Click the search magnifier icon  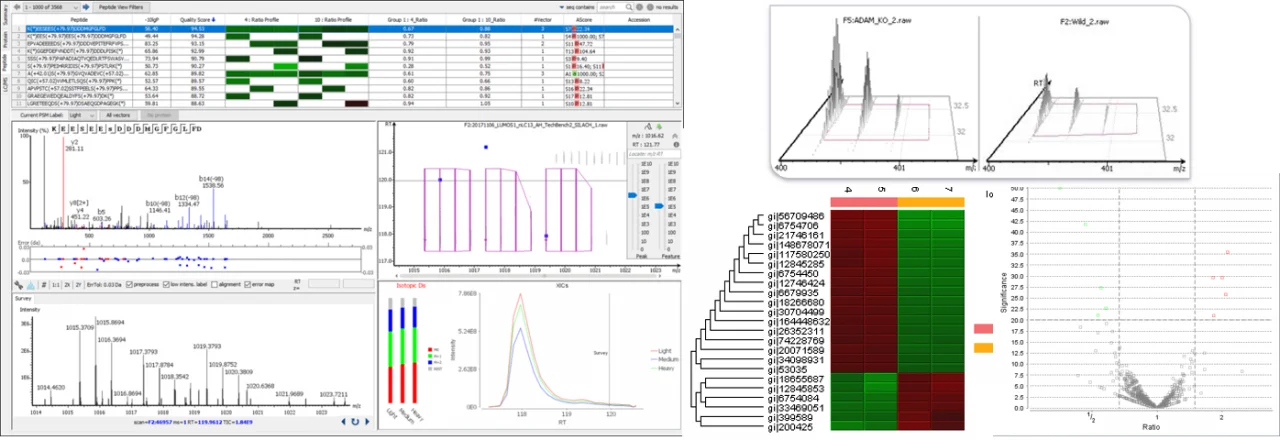(x=629, y=7)
